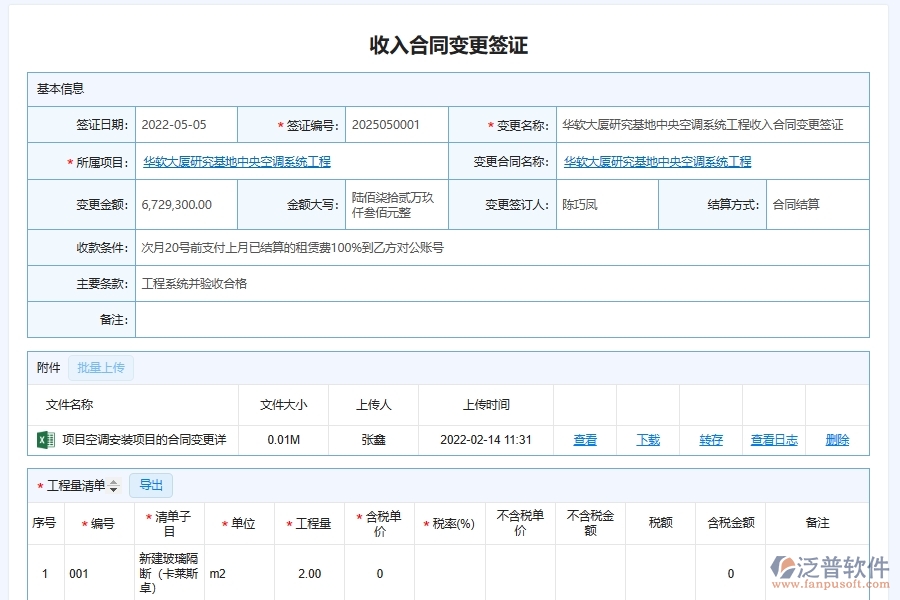Open the attachment with 查看
The image size is (900, 600).
585,440
